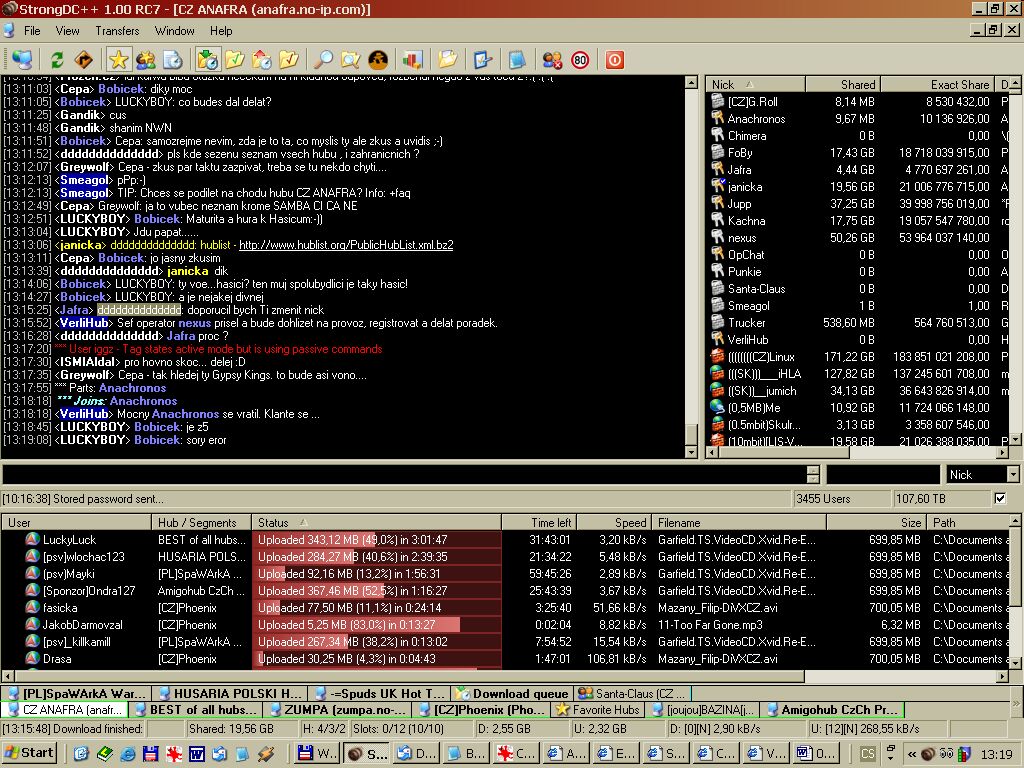Click Speed column header in transfers

click(x=613, y=522)
